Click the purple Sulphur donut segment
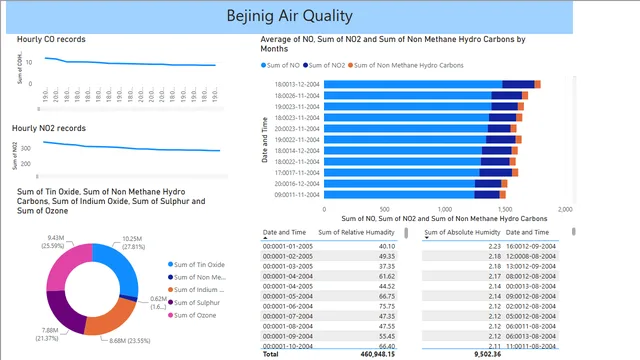The width and height of the screenshot is (640, 360). (64, 313)
